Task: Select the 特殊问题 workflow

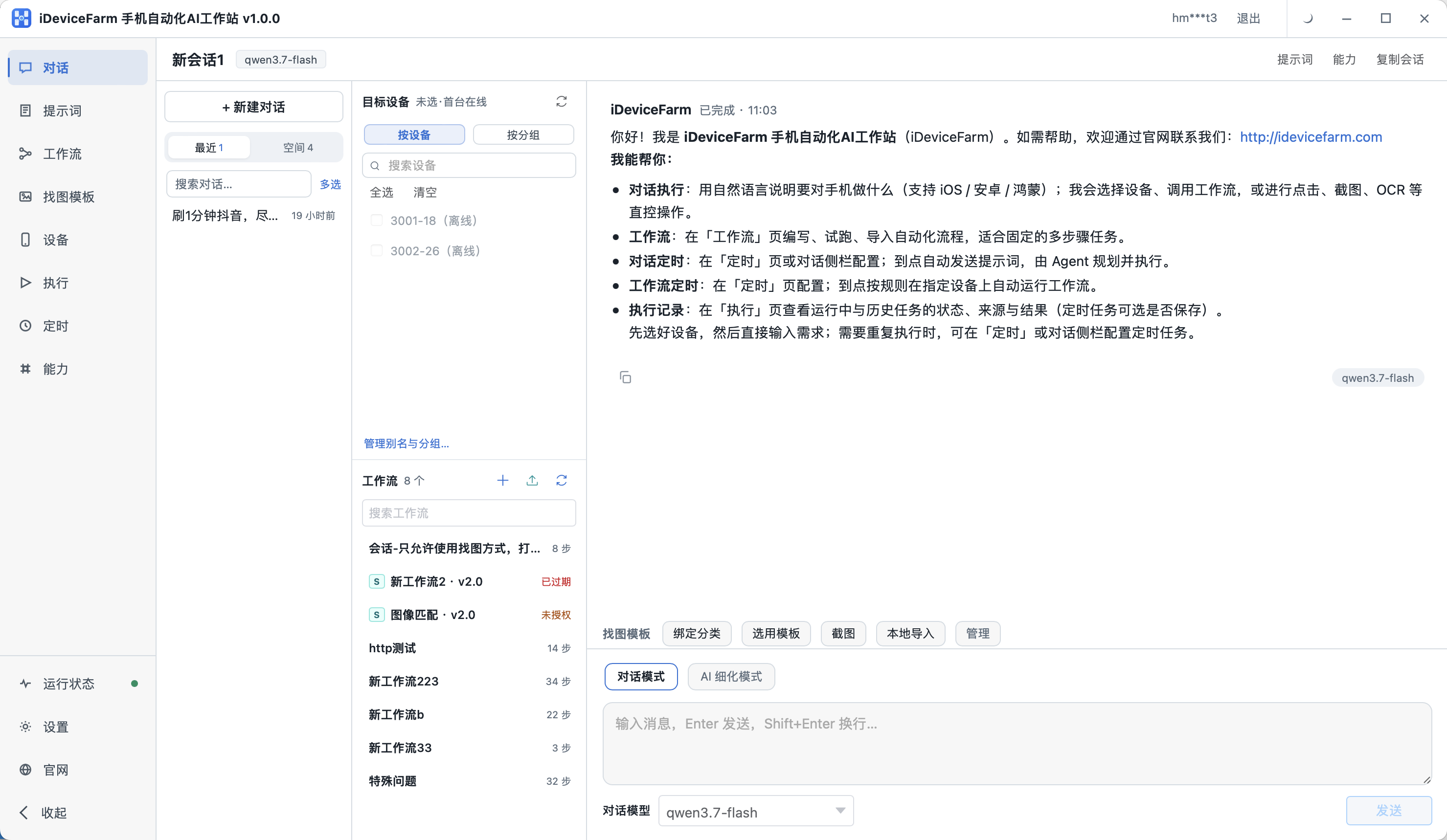Action: pos(469,781)
